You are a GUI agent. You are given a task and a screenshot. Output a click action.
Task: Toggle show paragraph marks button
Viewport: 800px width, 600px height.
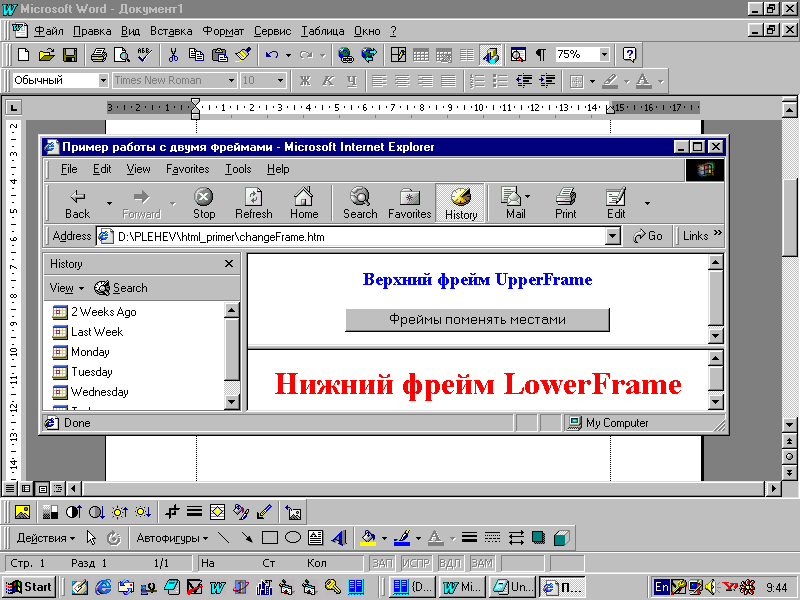(x=541, y=55)
